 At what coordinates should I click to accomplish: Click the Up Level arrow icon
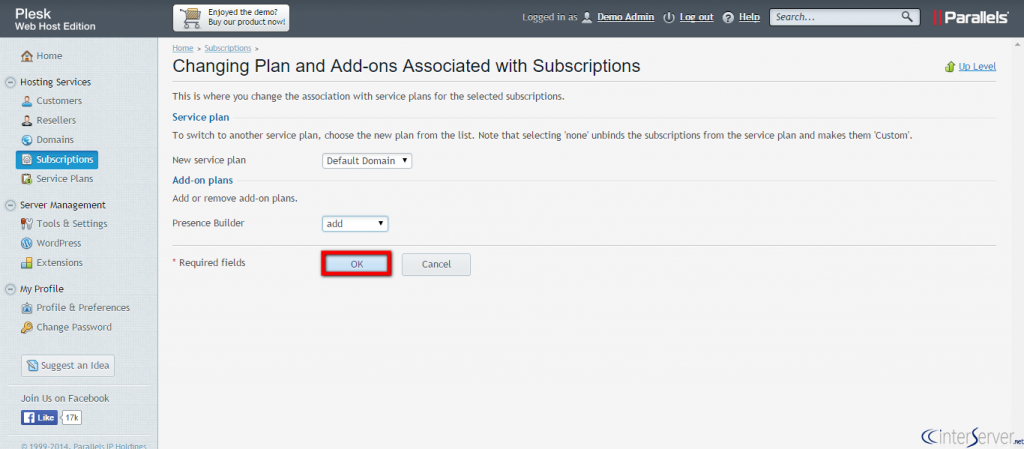pyautogui.click(x=950, y=67)
